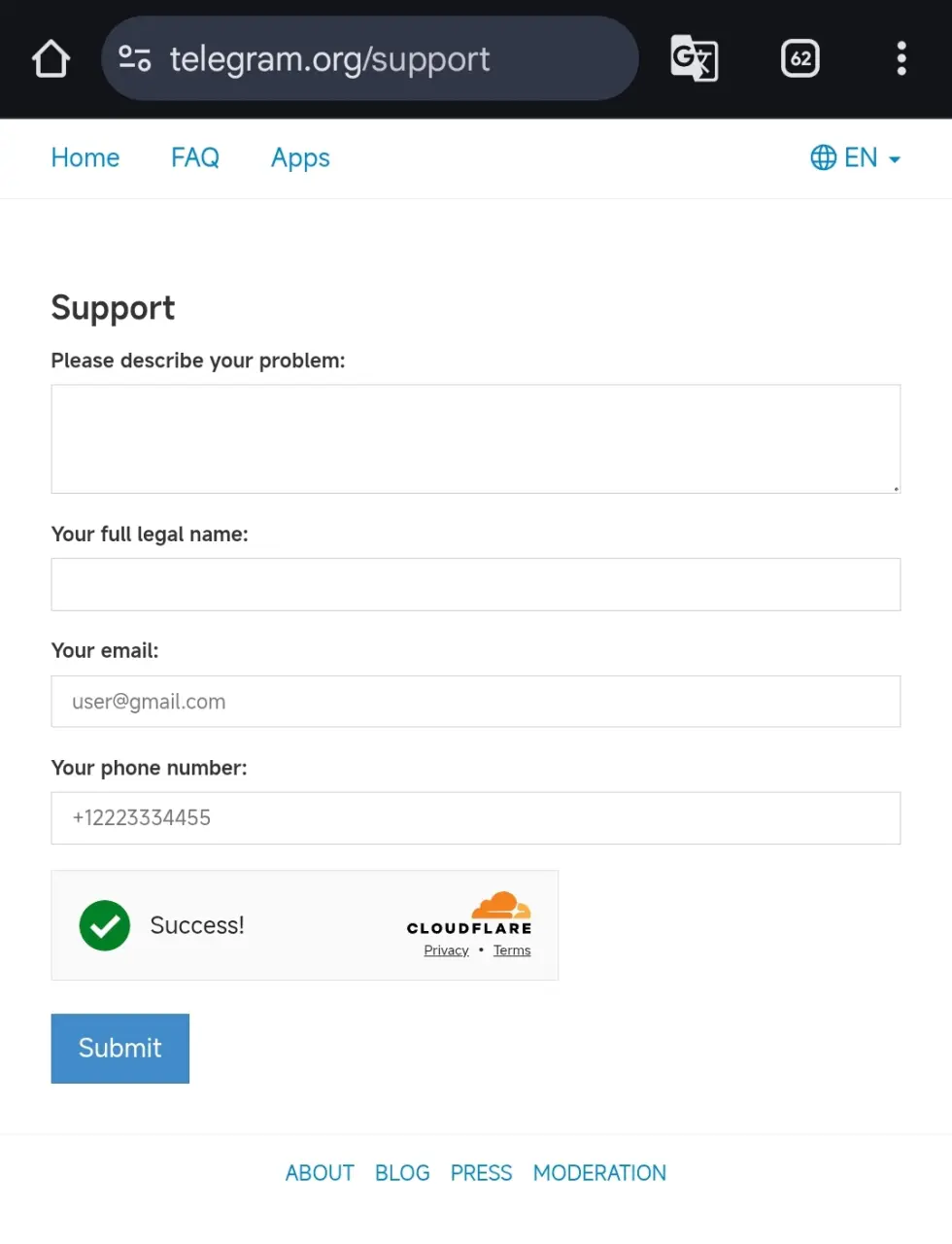Click the green Success checkmark
952x1244 pixels.
(x=105, y=925)
